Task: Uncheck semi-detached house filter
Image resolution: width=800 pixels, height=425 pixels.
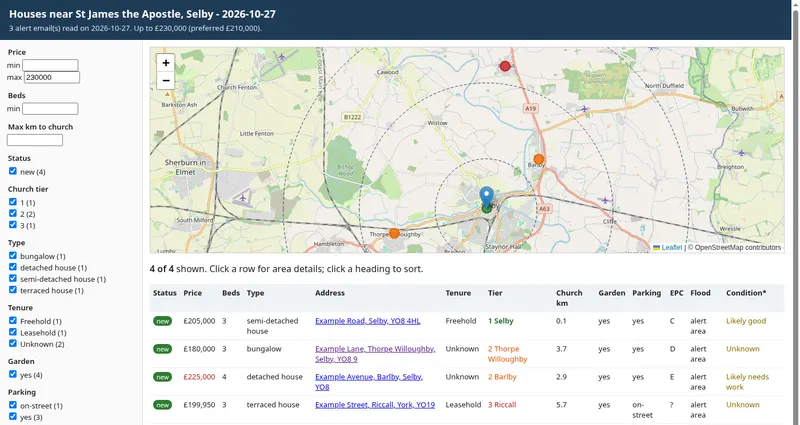Action: [x=13, y=279]
